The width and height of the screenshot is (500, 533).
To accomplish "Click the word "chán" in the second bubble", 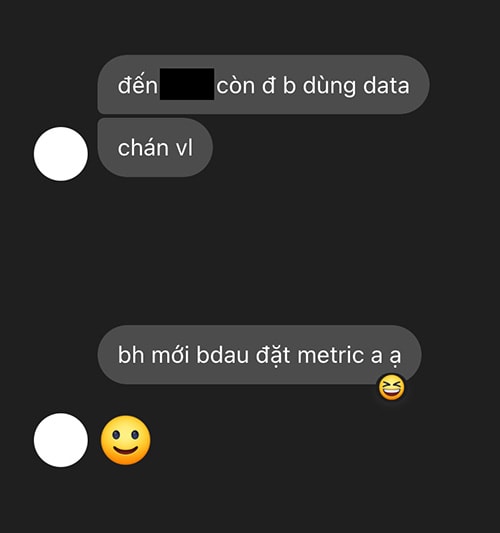I will click(x=143, y=148).
